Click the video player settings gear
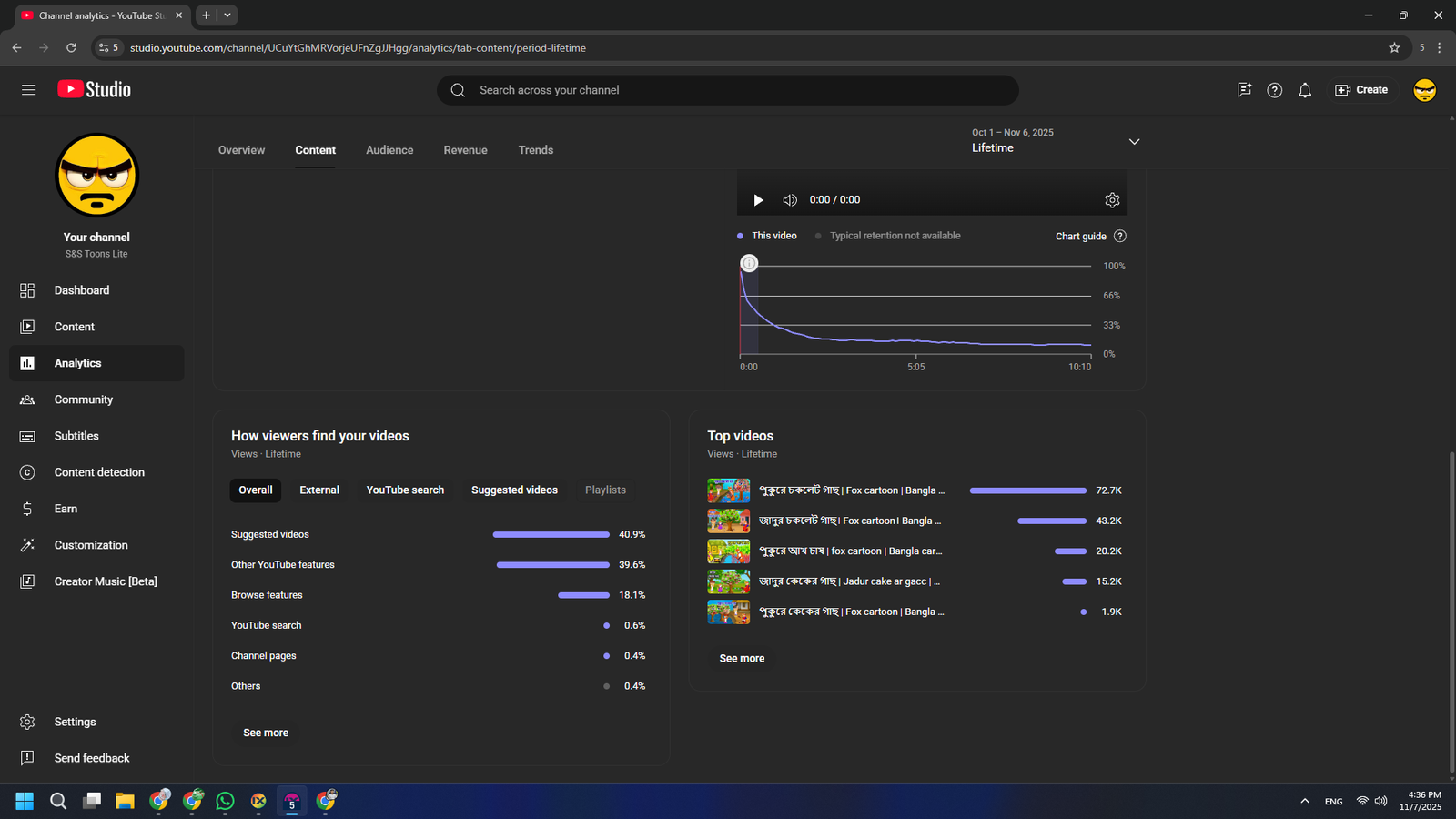Viewport: 1456px width, 819px height. (1112, 200)
